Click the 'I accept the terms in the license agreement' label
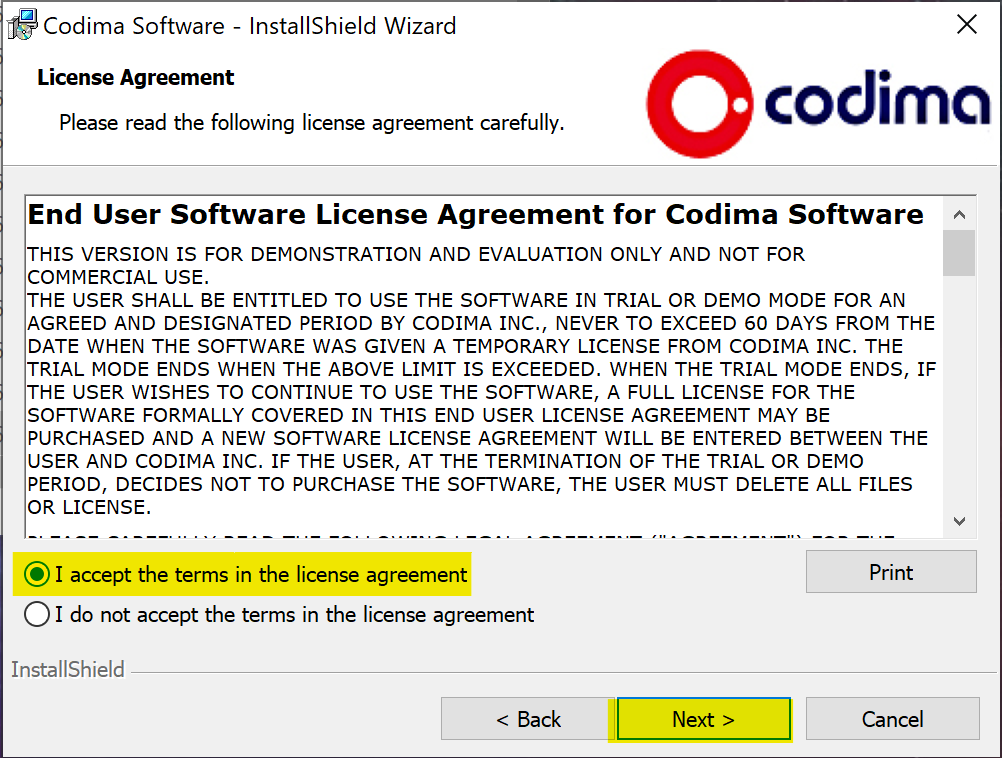 (x=261, y=575)
